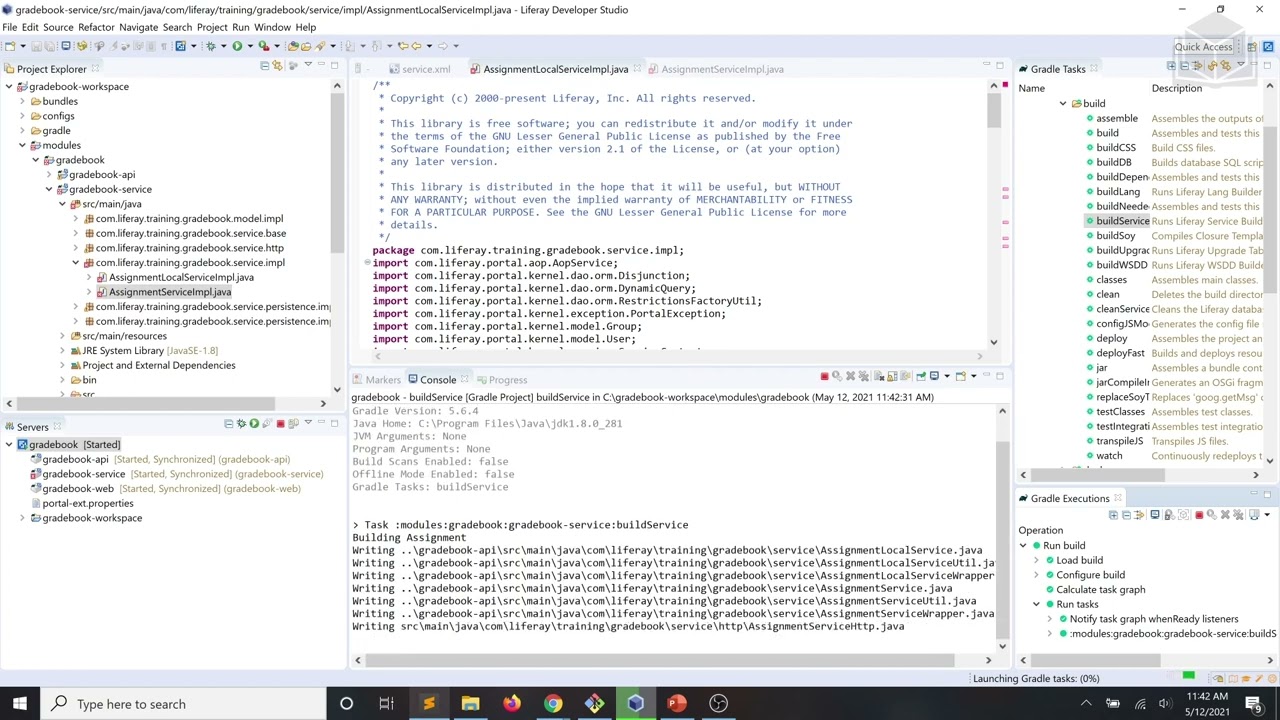This screenshot has height=720, width=1280.
Task: Select buildCSS Gradle task
Action: point(1116,148)
